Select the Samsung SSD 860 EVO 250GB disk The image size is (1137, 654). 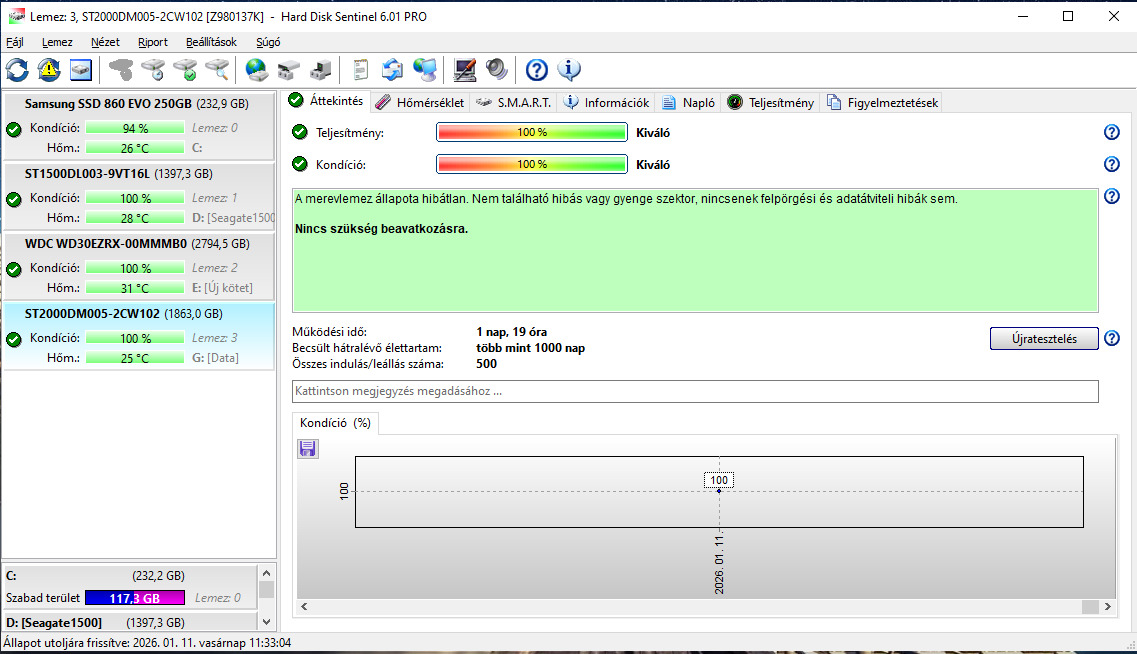tap(138, 125)
